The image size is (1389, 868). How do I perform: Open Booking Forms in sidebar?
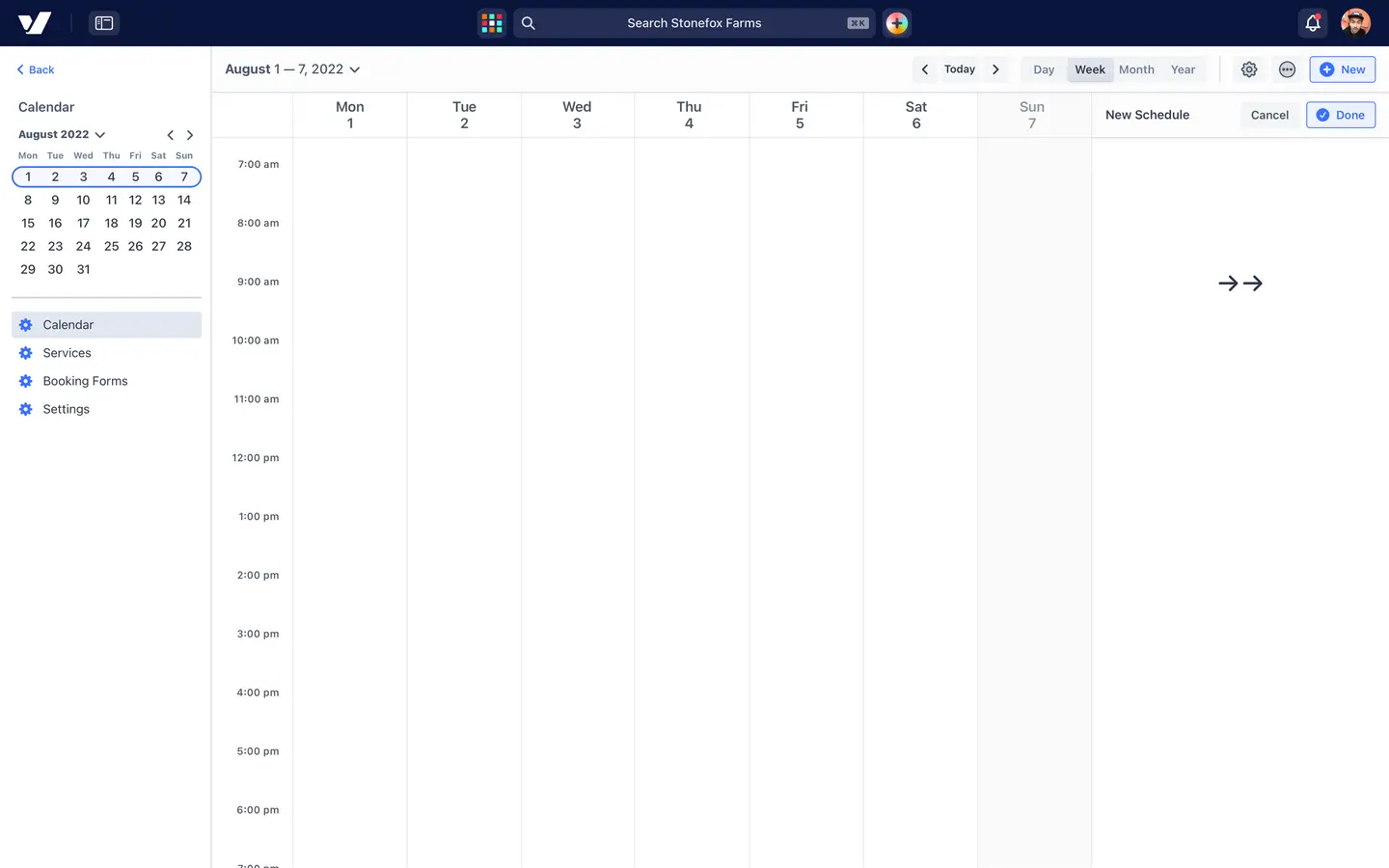pyautogui.click(x=85, y=381)
